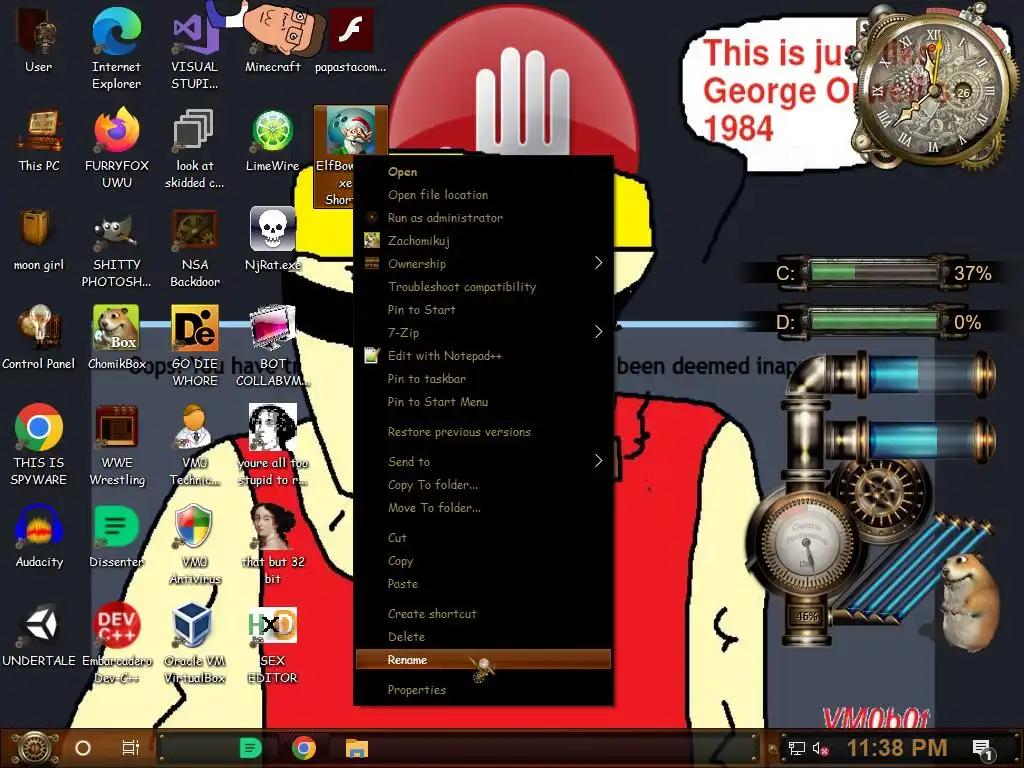Image resolution: width=1024 pixels, height=768 pixels.
Task: Open the BOT COLLABVM icon
Action: click(x=272, y=346)
